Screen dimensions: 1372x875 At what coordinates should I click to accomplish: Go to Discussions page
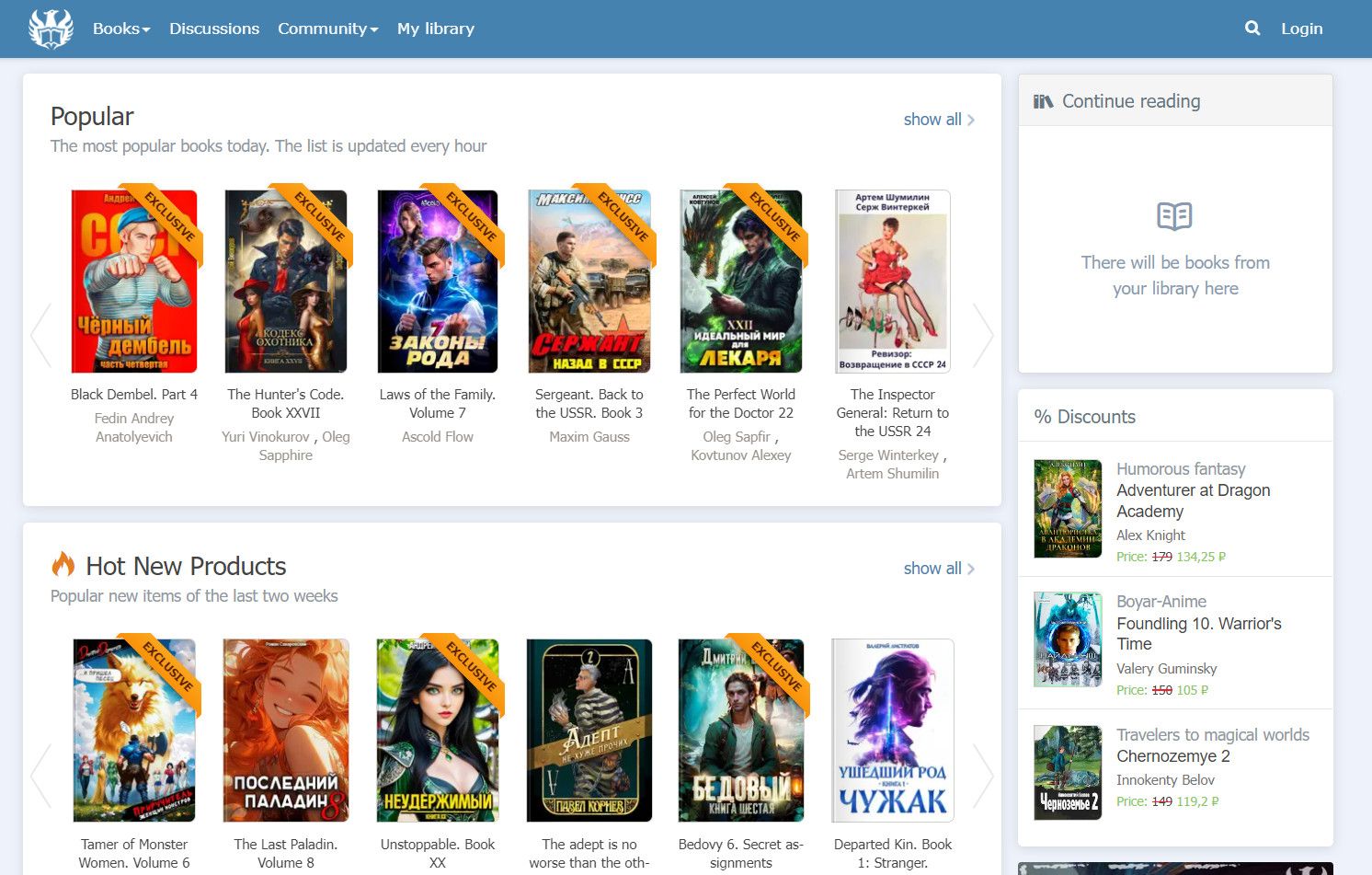click(214, 29)
